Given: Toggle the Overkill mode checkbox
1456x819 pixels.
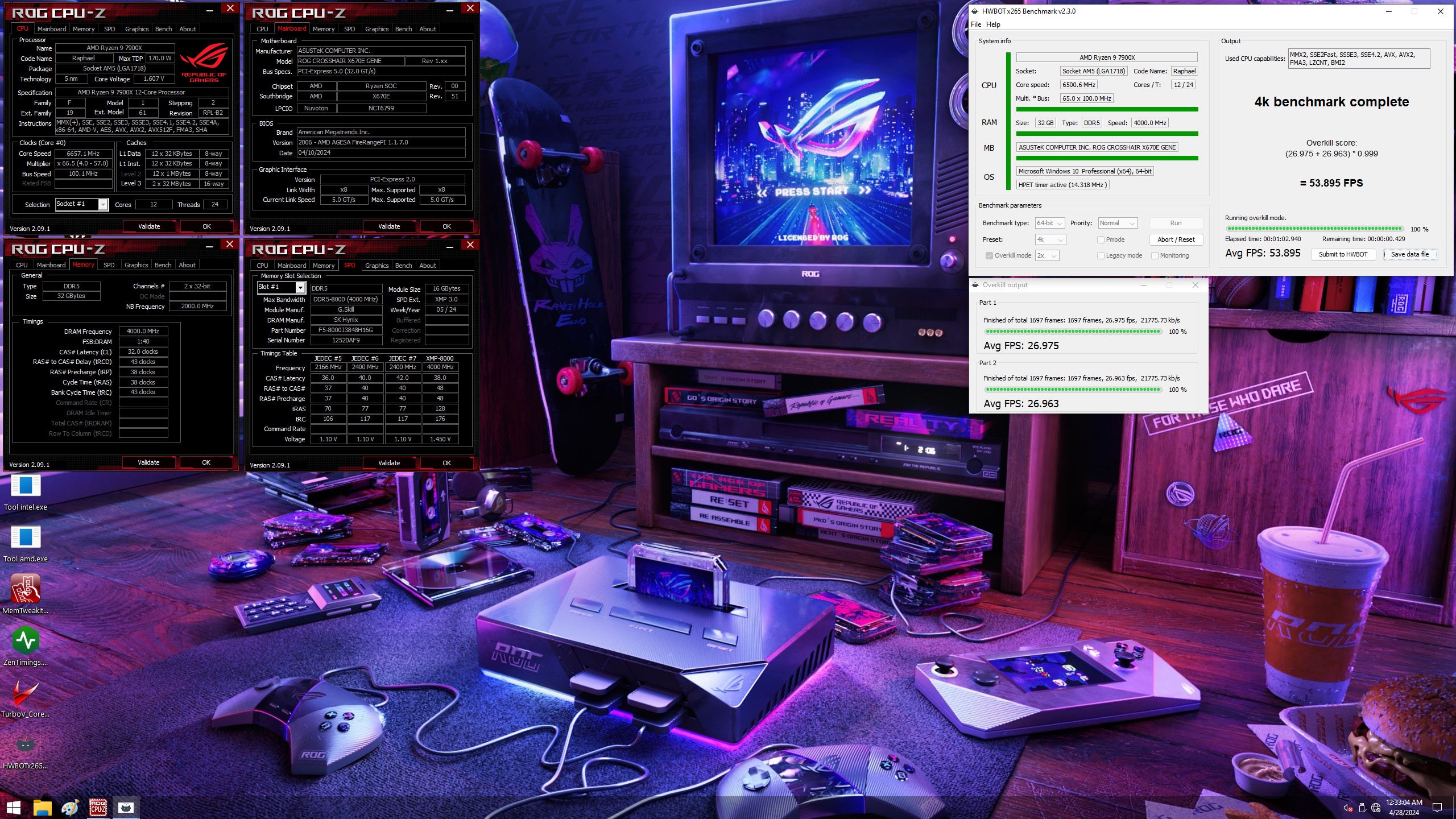Looking at the screenshot, I should (990, 255).
